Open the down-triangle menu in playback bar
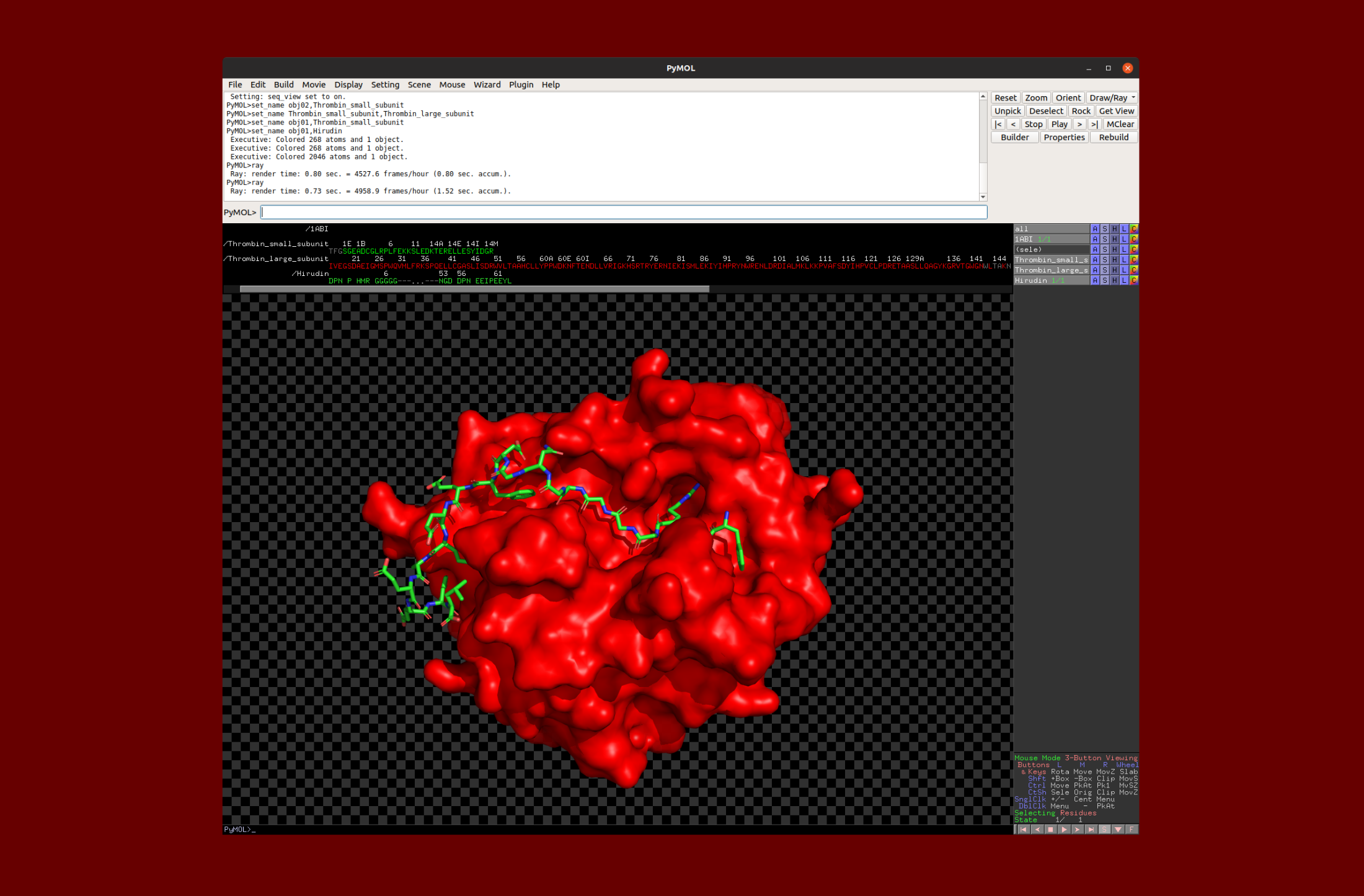This screenshot has width=1364, height=896. point(1118,829)
